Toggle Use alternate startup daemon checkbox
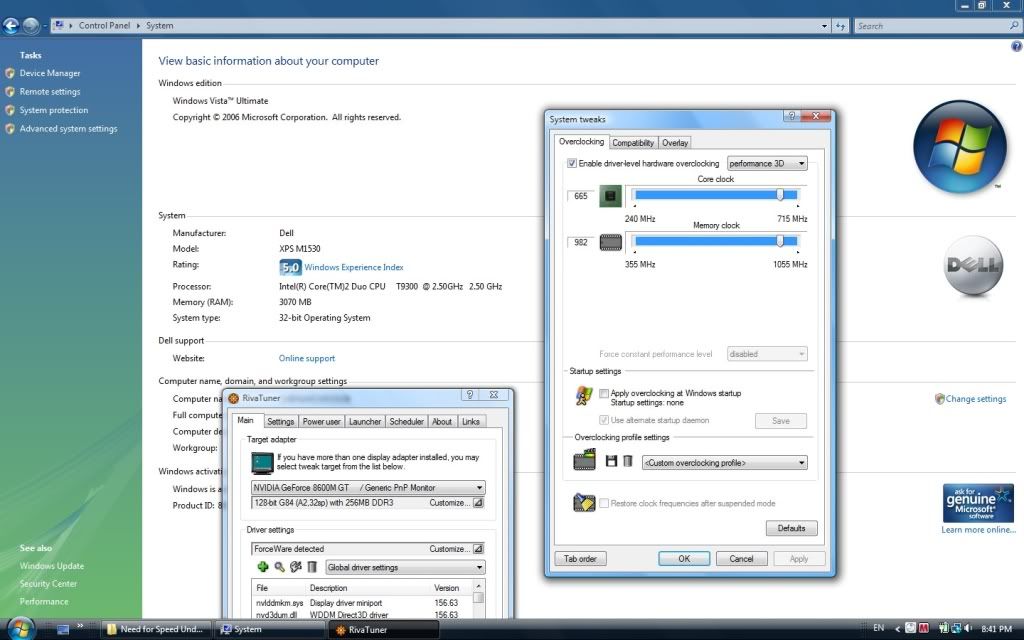The height and width of the screenshot is (640, 1024). click(x=604, y=420)
